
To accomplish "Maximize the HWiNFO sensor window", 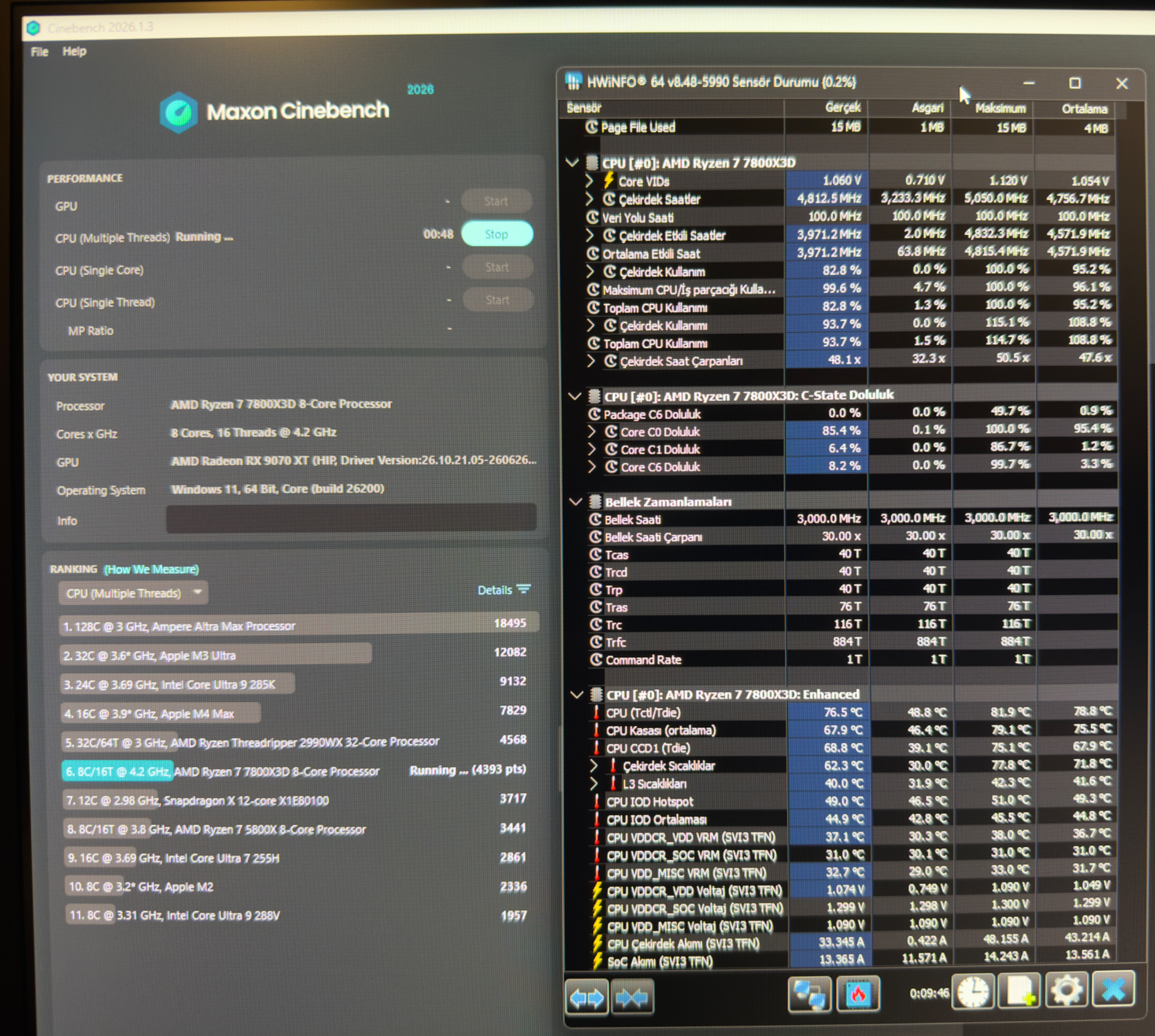I will point(1075,83).
